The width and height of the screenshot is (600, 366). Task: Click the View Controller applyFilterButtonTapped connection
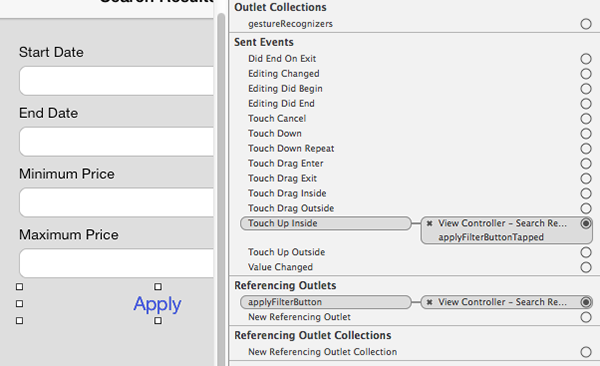coord(506,230)
